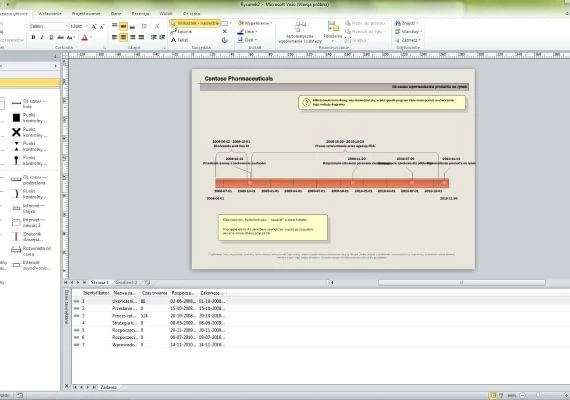Switch to the Strona 1 page tab
This screenshot has width=570, height=400.
point(100,282)
